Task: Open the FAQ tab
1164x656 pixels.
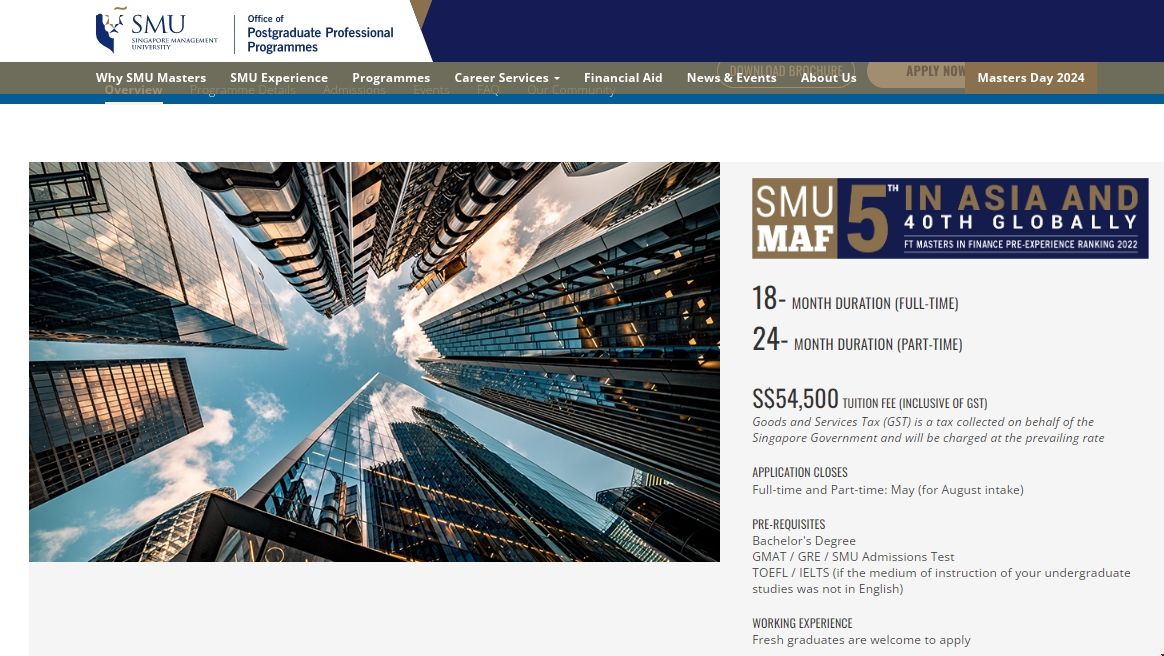Action: pos(488,90)
